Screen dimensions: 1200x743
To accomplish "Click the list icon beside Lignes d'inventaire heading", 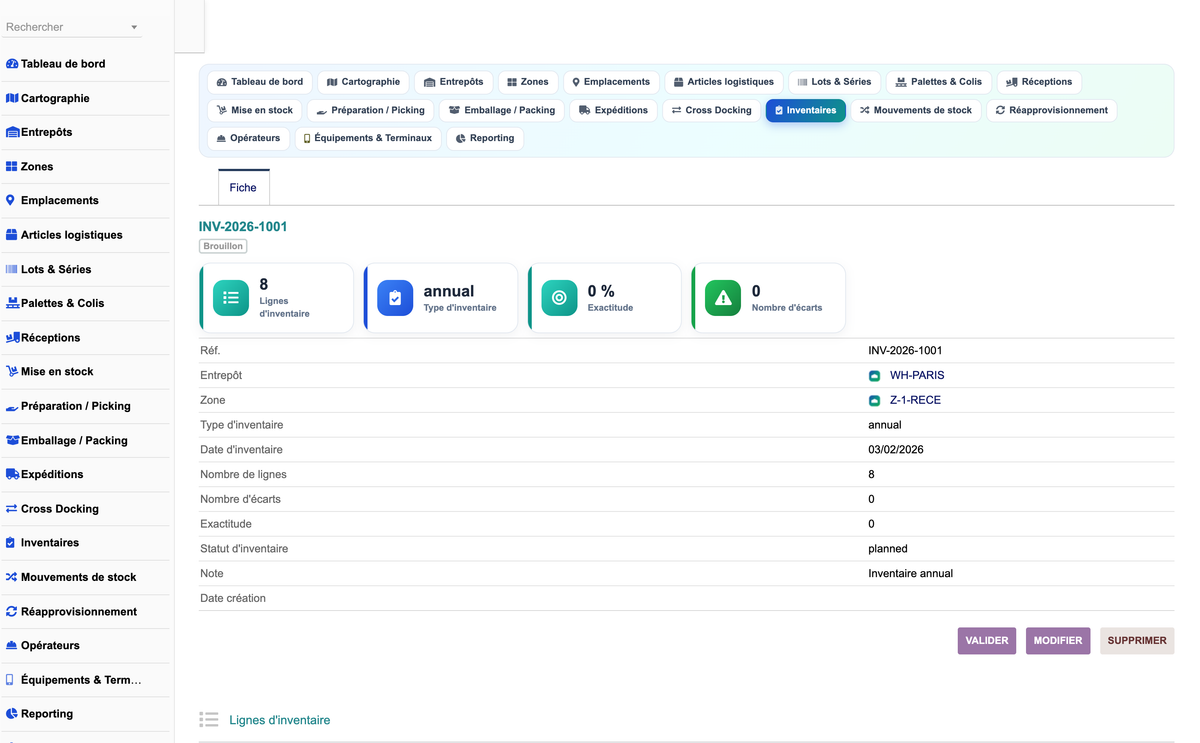I will click(x=209, y=720).
